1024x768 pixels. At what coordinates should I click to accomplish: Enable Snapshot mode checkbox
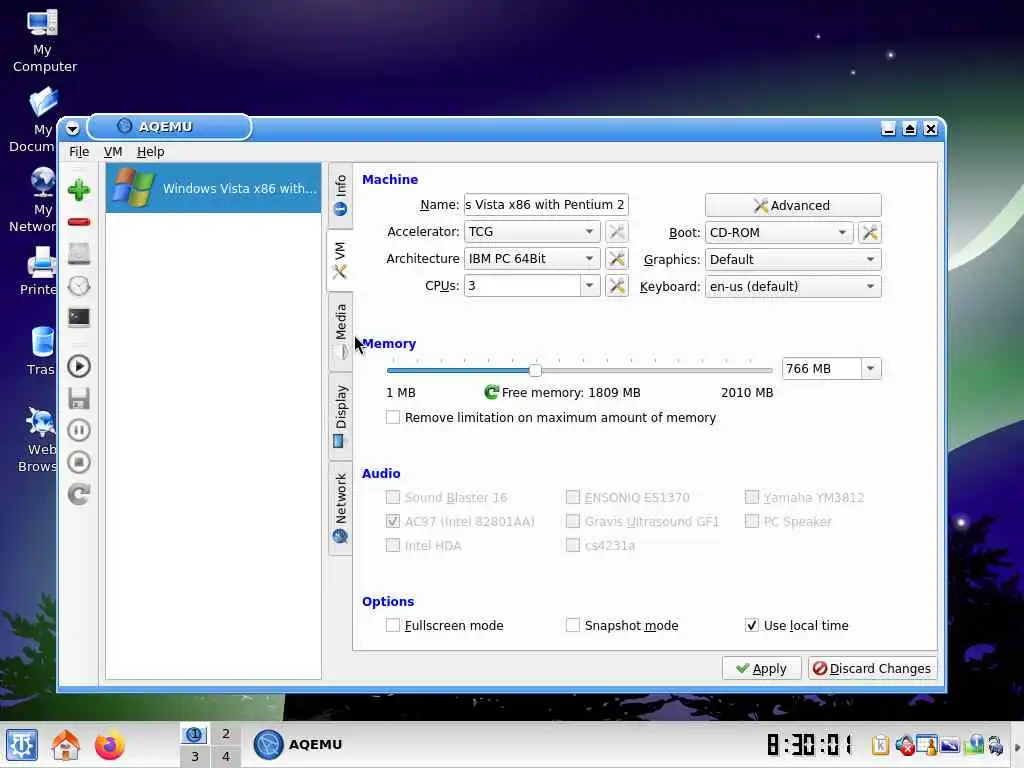pos(573,626)
